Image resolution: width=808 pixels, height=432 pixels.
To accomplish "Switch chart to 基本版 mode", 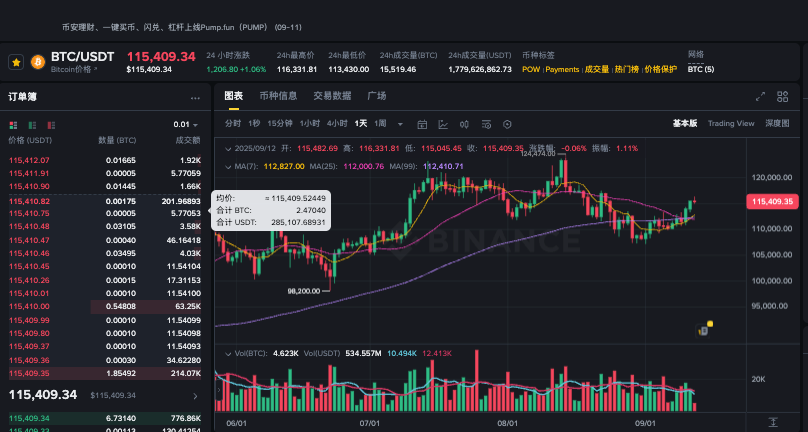I will 685,123.
